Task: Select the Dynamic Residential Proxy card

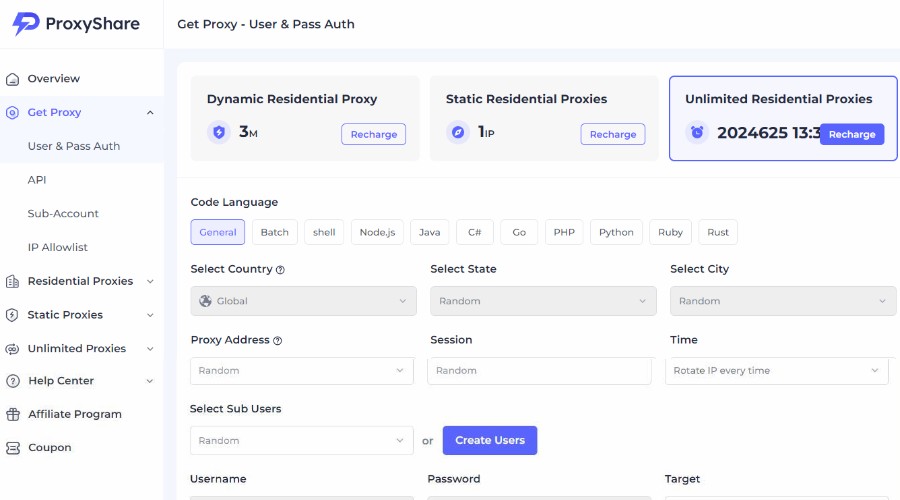Action: click(x=305, y=118)
